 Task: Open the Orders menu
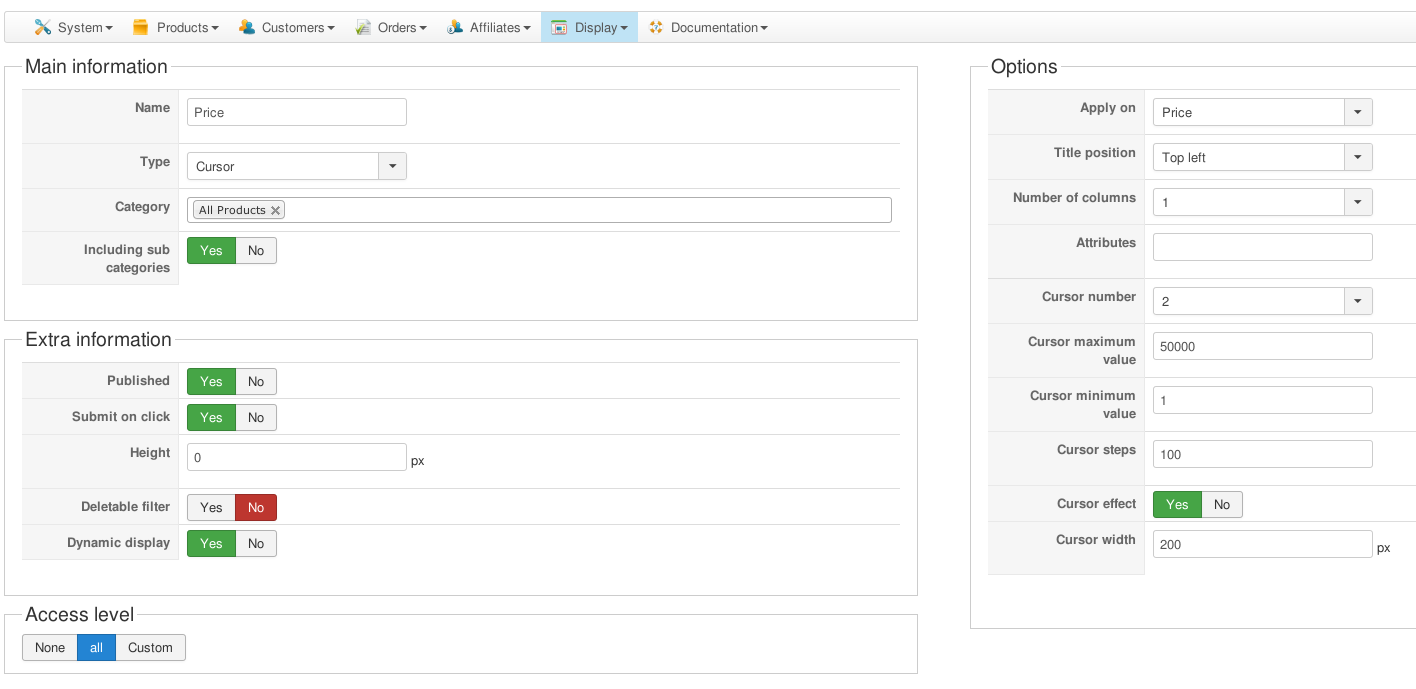point(401,28)
